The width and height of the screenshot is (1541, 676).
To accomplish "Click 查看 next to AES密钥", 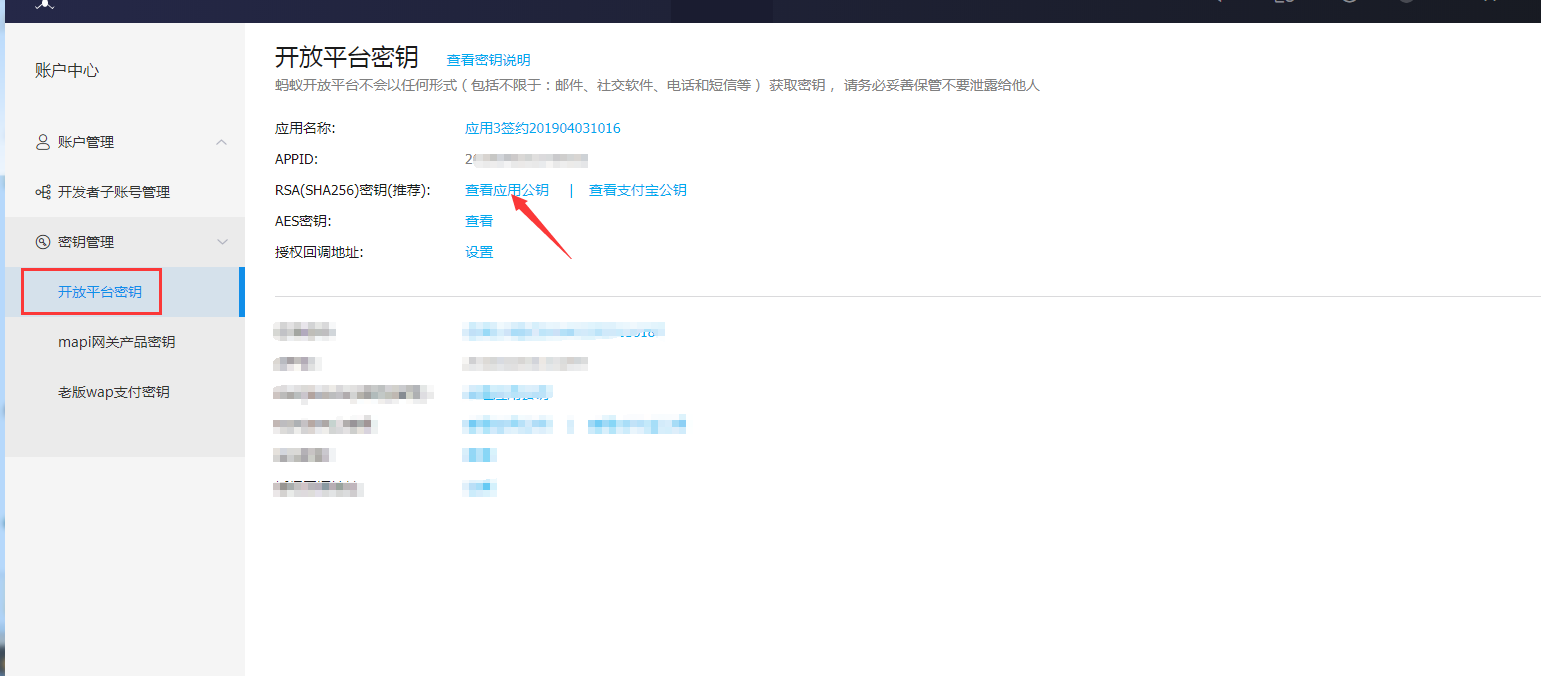I will click(479, 221).
